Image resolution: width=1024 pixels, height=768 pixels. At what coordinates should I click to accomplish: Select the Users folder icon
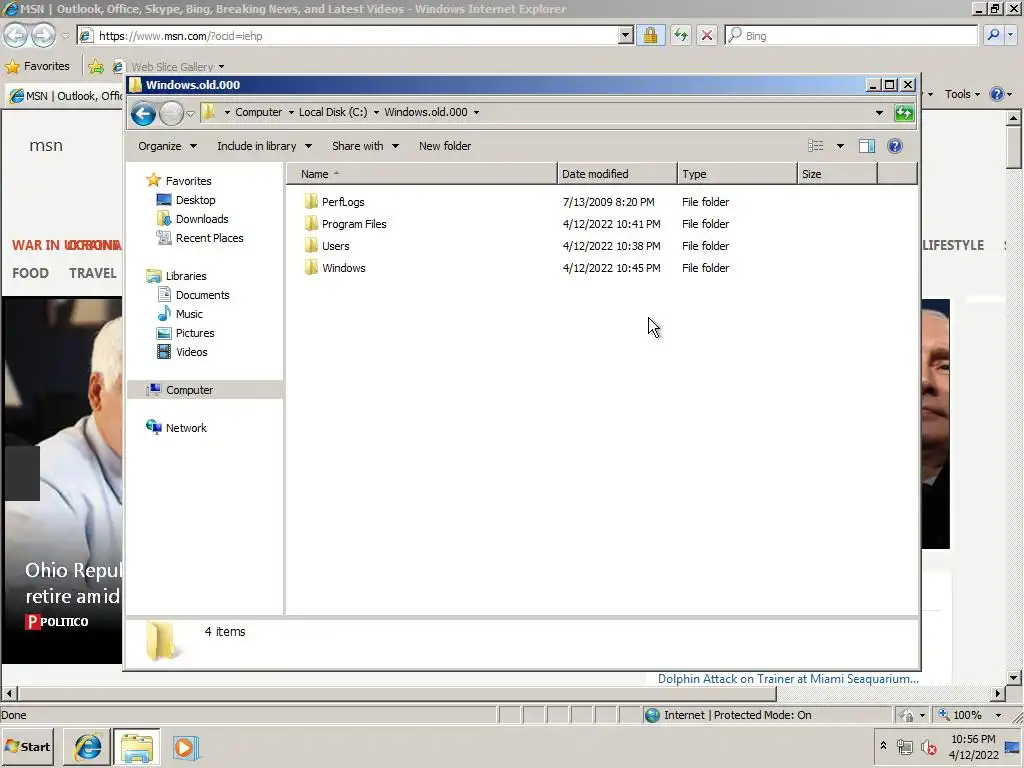(311, 246)
